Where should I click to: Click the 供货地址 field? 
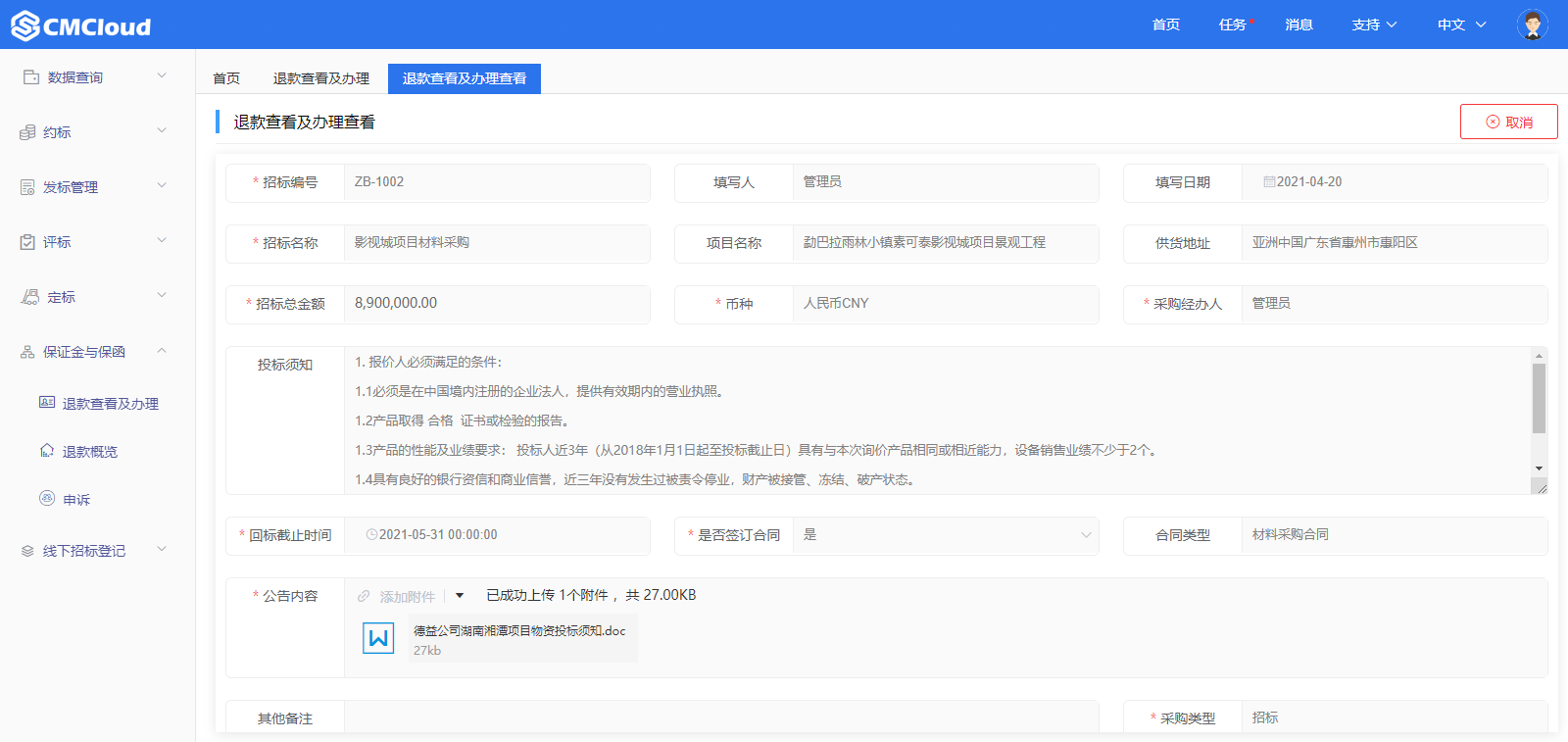pos(1395,243)
